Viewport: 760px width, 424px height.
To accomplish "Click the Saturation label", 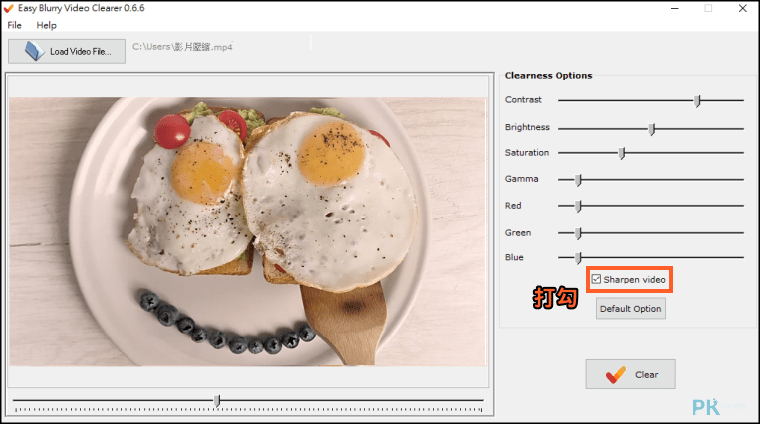I will [x=527, y=153].
